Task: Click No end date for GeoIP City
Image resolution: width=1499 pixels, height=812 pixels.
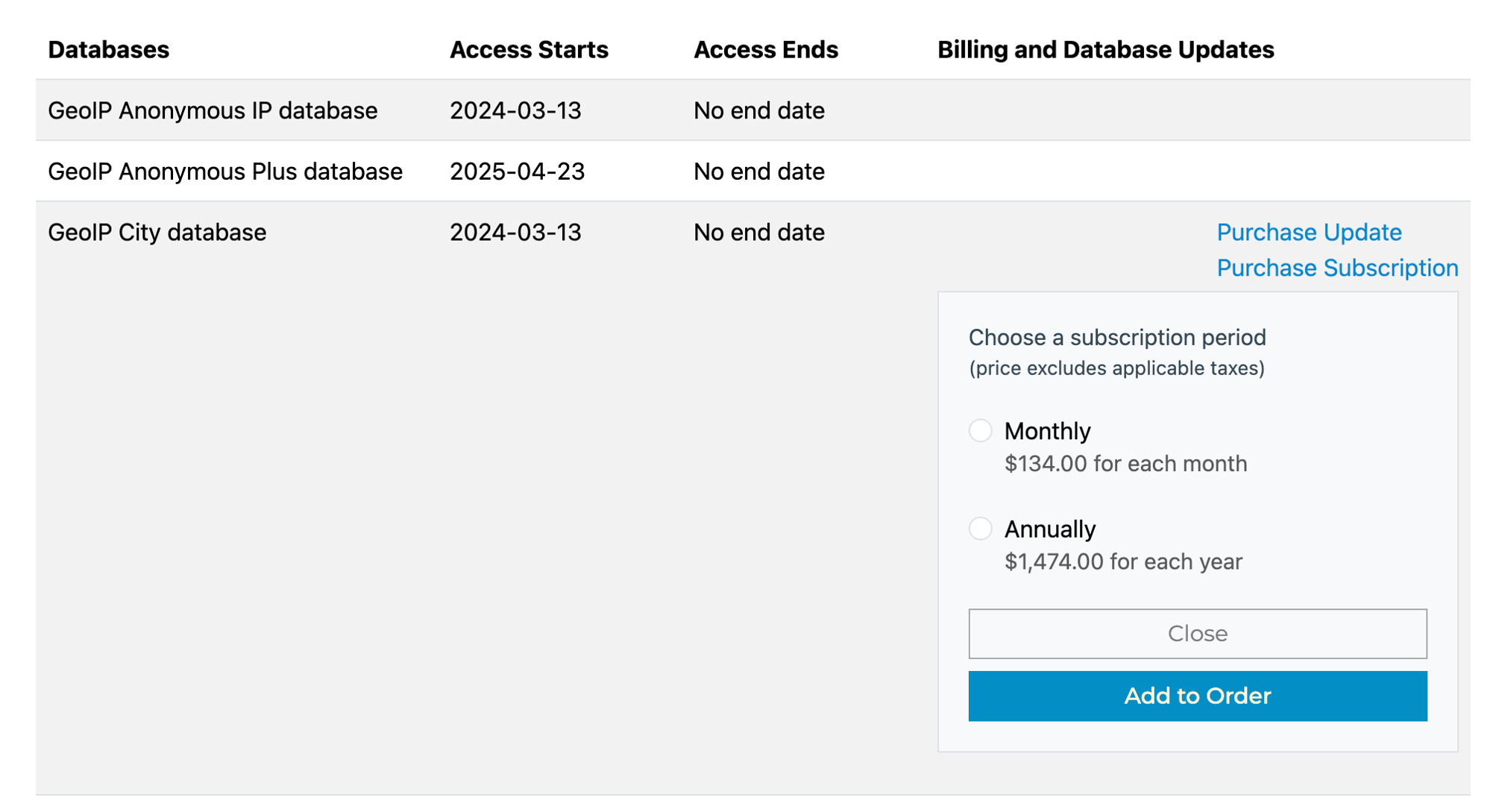Action: click(759, 232)
